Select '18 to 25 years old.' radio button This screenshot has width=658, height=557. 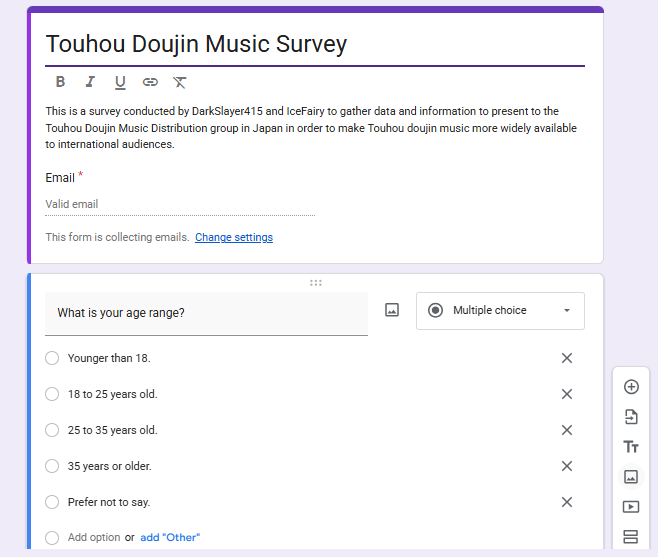pos(52,394)
